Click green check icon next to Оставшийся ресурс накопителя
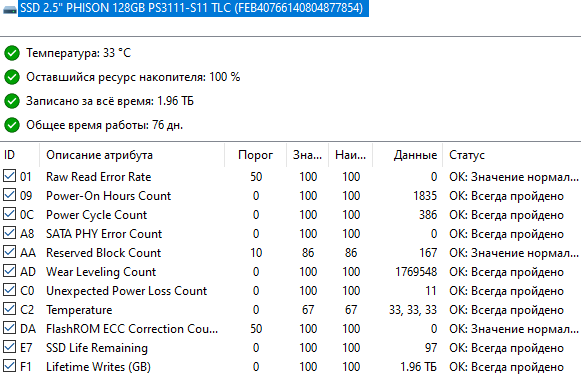The width and height of the screenshot is (581, 378). 12,77
